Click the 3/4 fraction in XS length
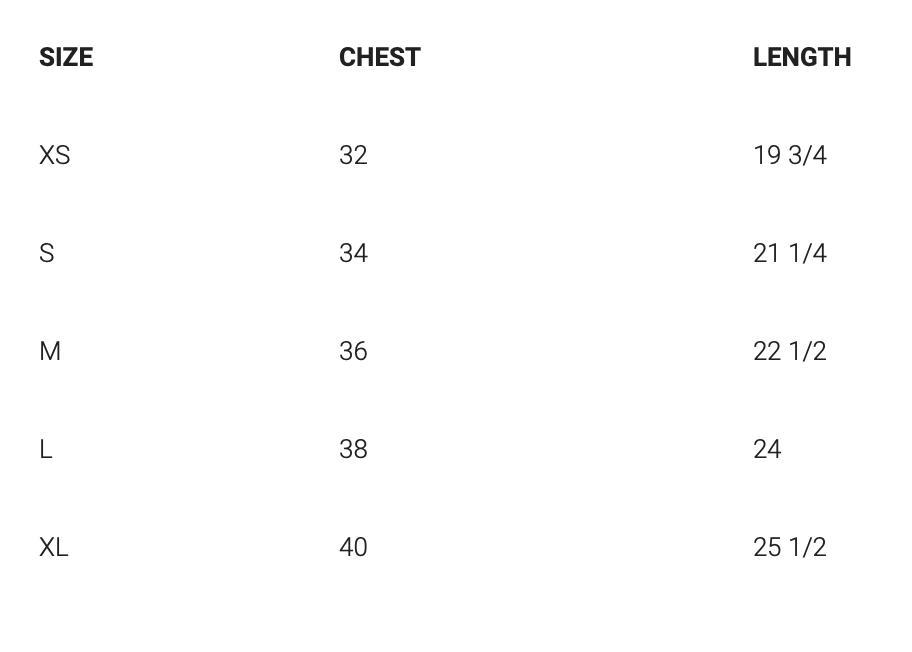Image resolution: width=912 pixels, height=652 pixels. [808, 156]
